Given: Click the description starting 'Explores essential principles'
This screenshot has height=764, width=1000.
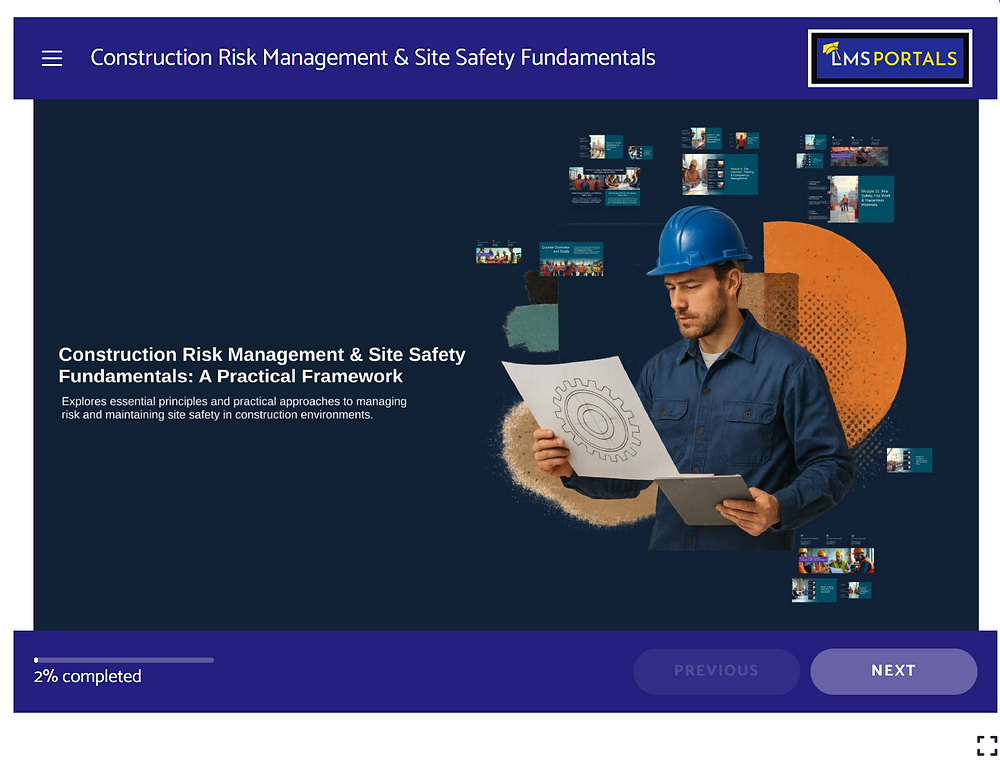Looking at the screenshot, I should coord(234,408).
